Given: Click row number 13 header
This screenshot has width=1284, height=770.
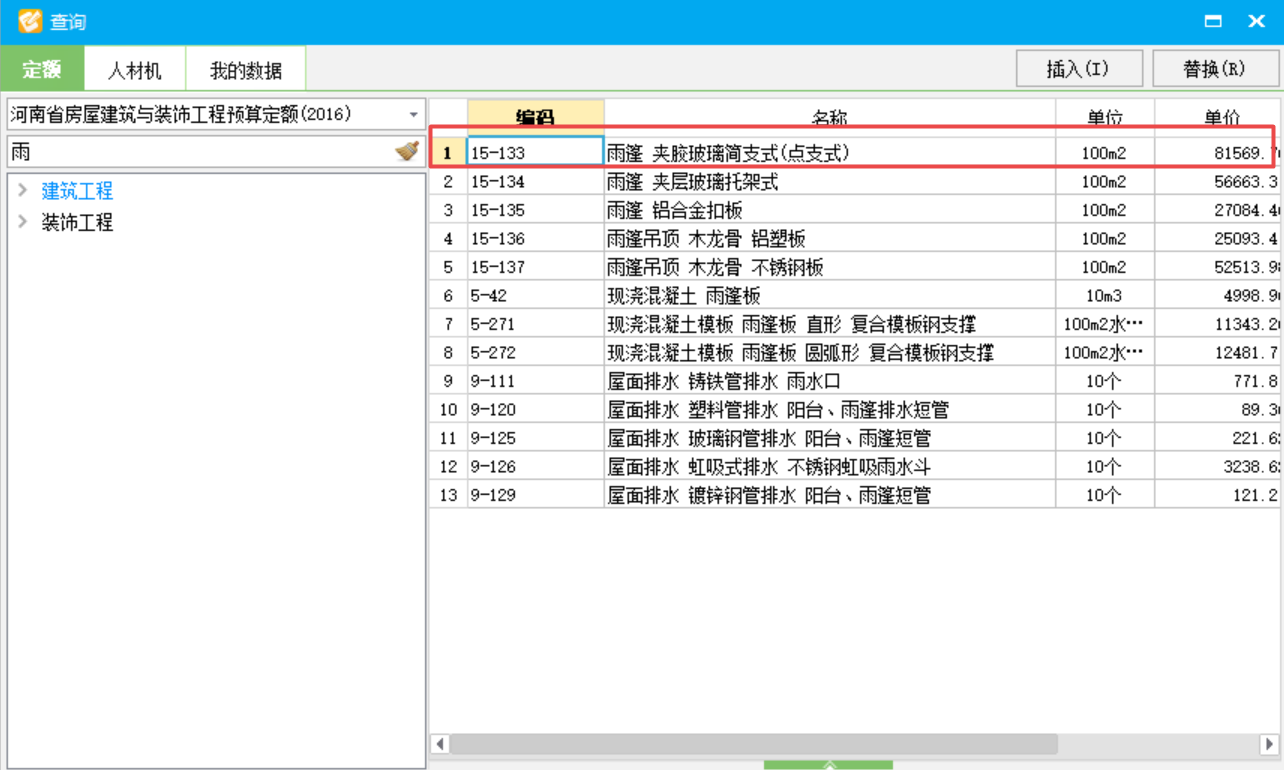Looking at the screenshot, I should tap(448, 495).
